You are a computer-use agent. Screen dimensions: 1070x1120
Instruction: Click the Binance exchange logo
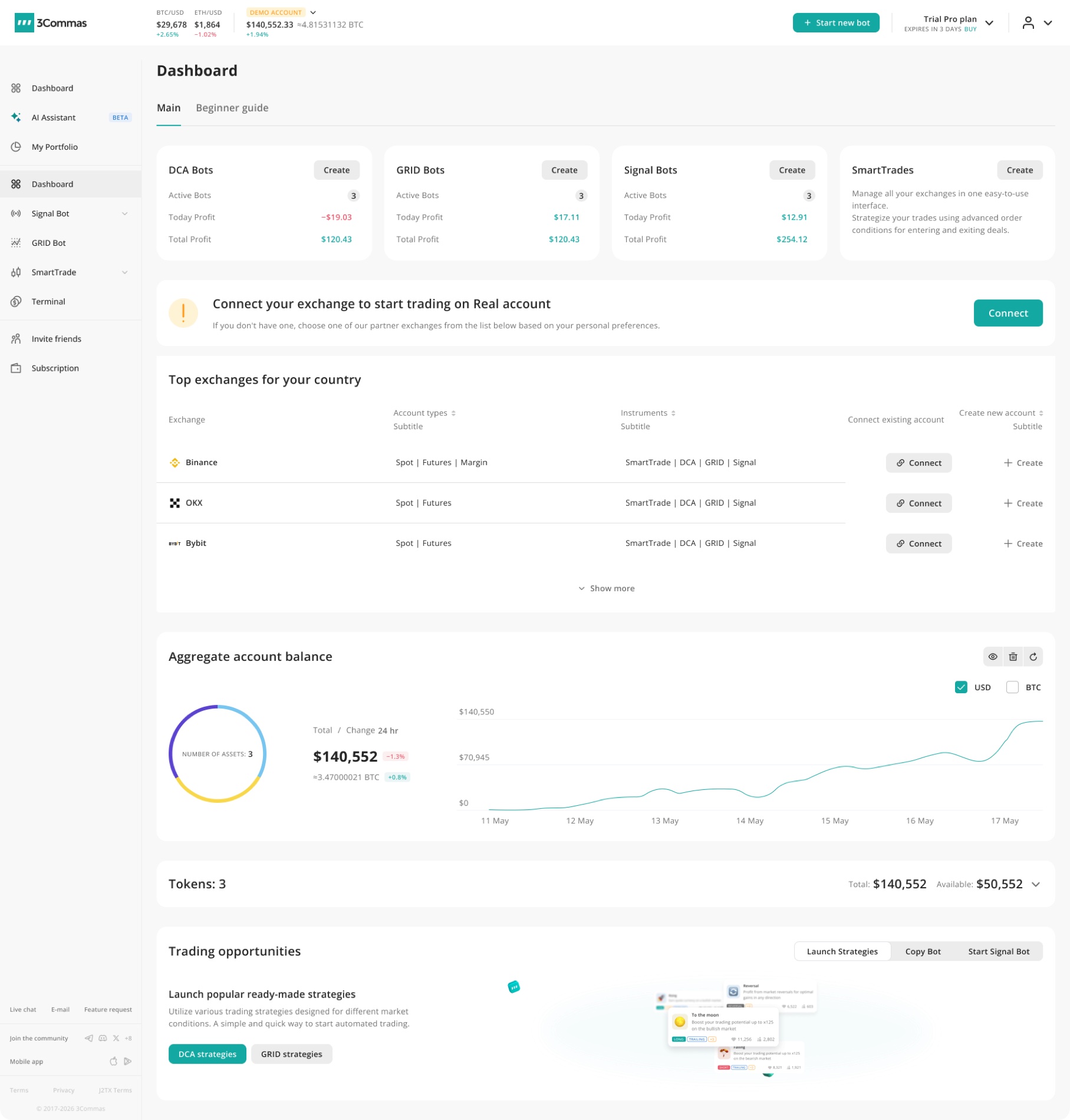(175, 463)
